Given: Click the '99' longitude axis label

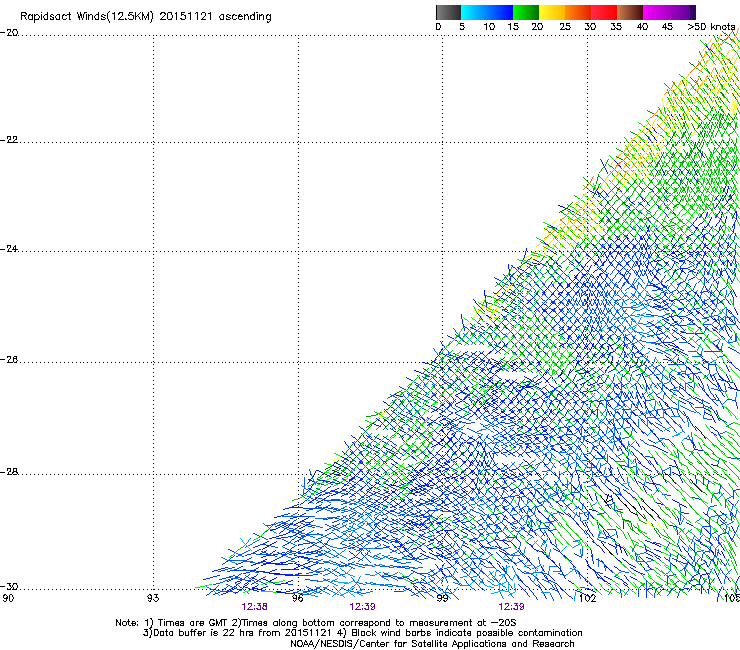Looking at the screenshot, I should point(442,598).
